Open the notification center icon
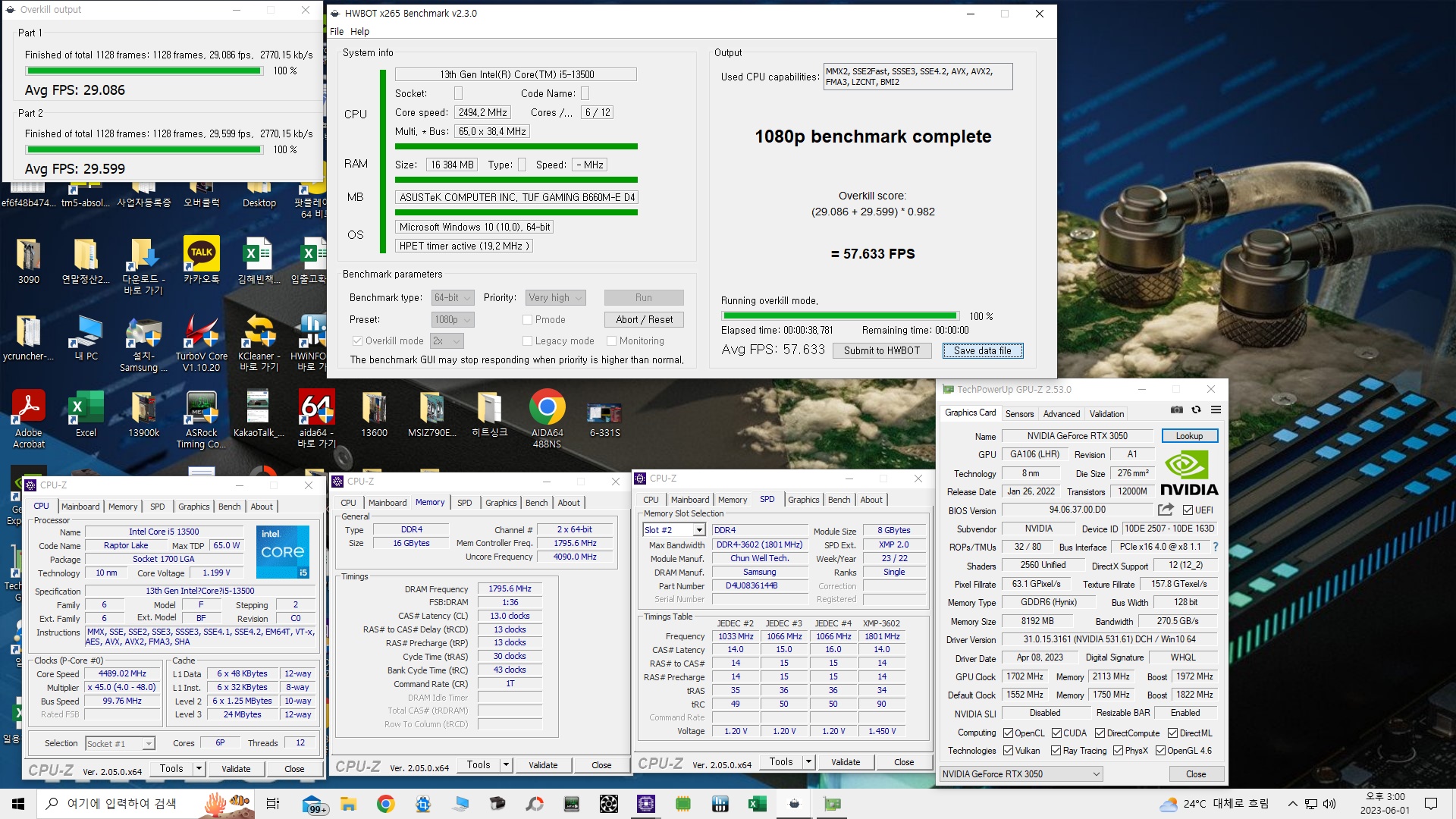 (x=1431, y=804)
